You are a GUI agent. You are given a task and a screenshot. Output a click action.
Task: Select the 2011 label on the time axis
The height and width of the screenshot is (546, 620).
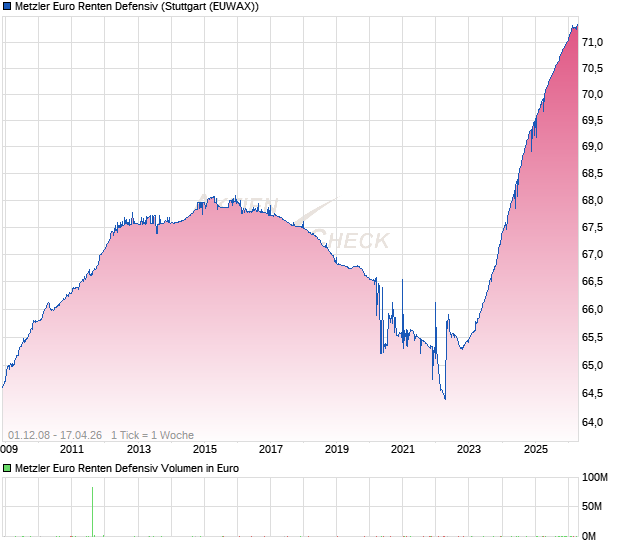[72, 449]
